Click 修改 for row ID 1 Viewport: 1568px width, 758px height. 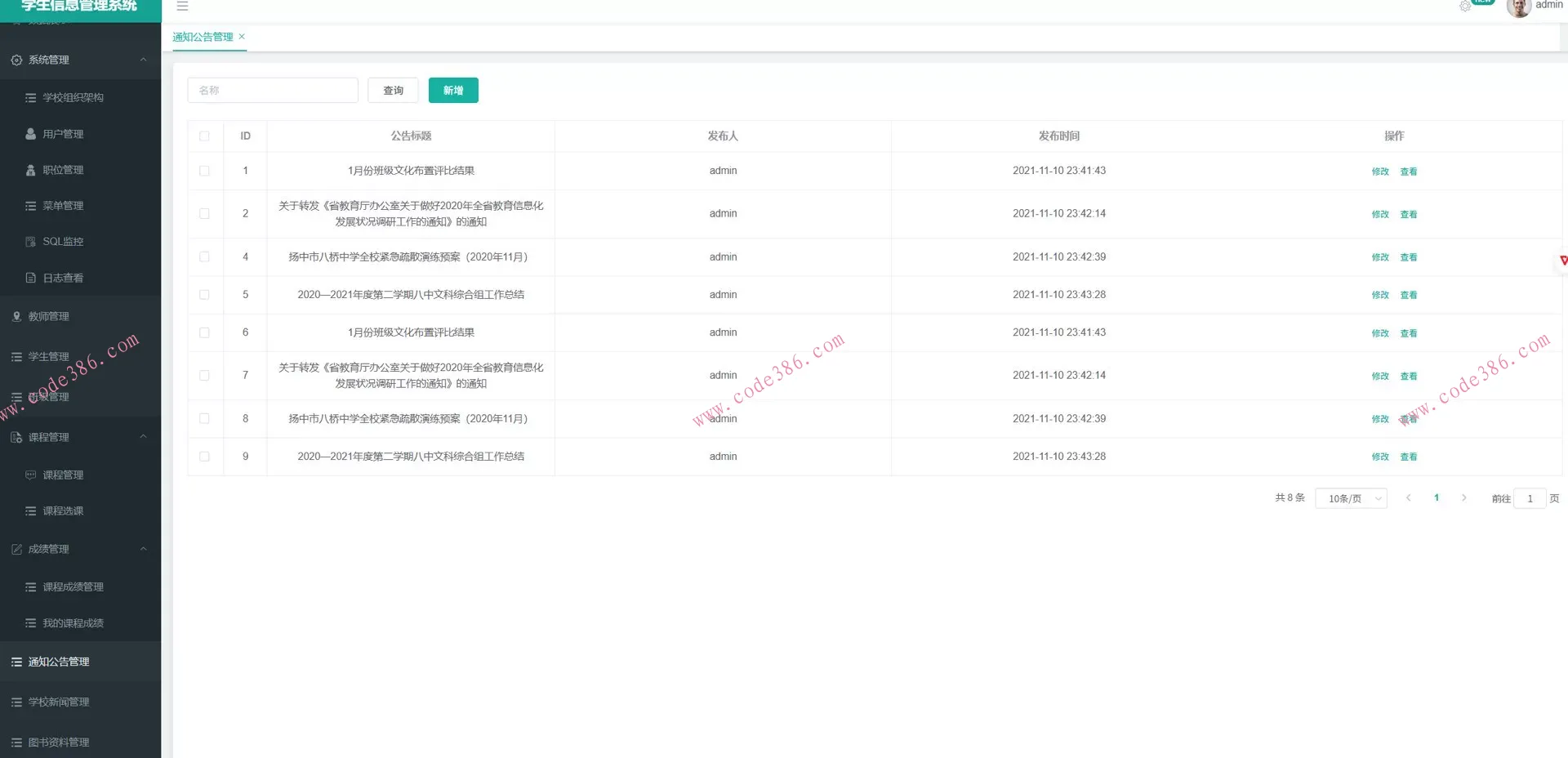click(1380, 172)
